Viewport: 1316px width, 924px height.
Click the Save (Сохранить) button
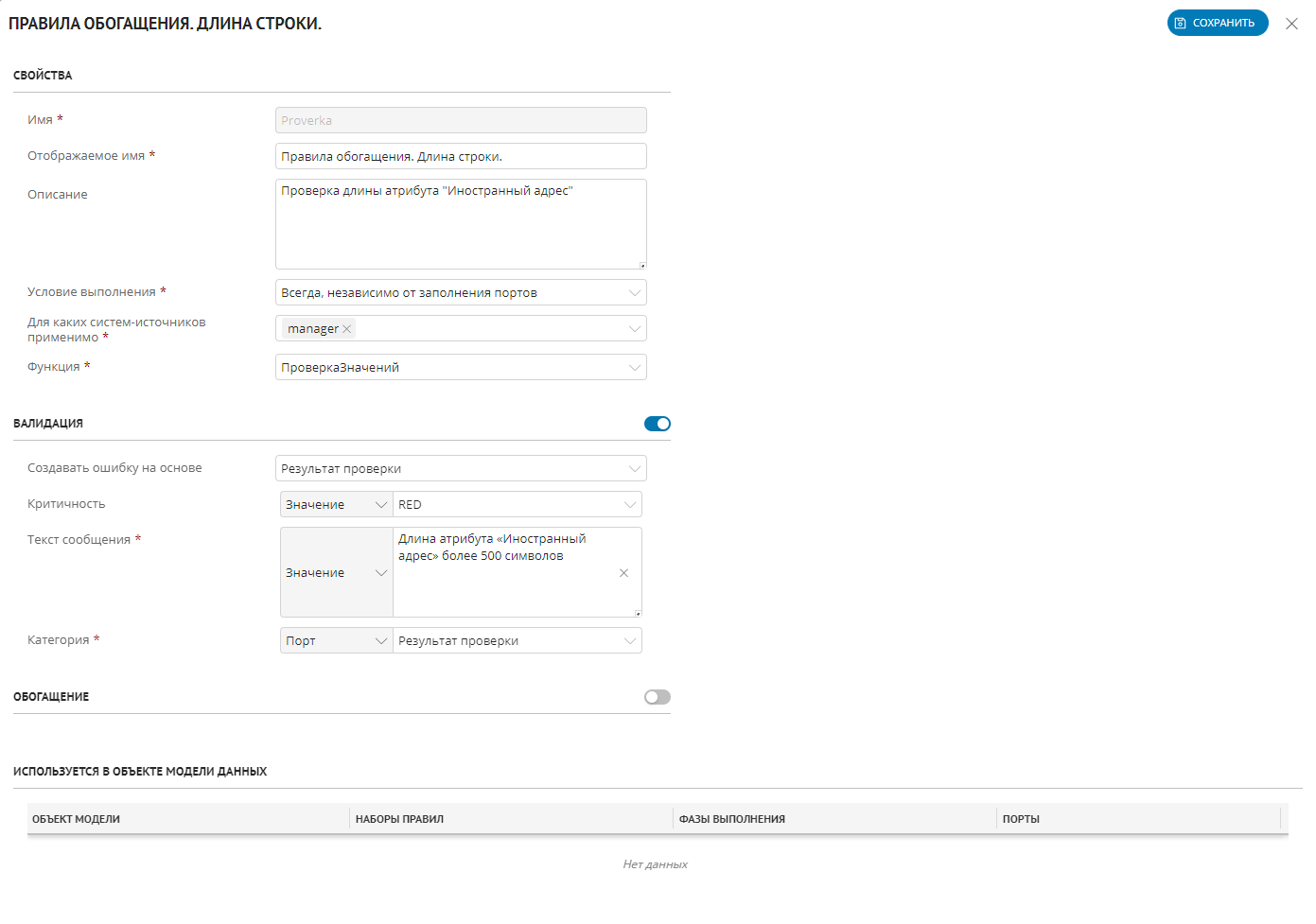tap(1217, 23)
